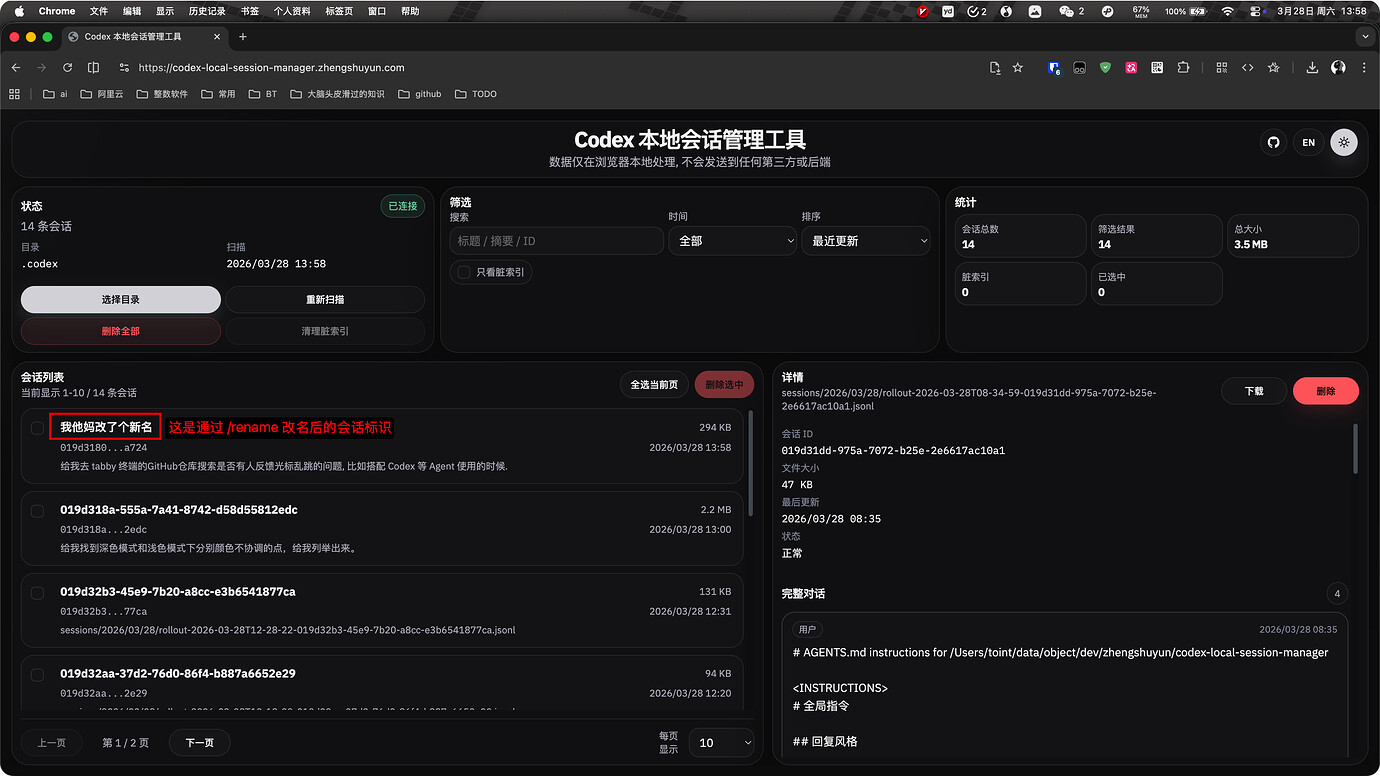Check the 019d32b3-45e9 session checkbox
Image resolution: width=1380 pixels, height=776 pixels.
(x=37, y=593)
